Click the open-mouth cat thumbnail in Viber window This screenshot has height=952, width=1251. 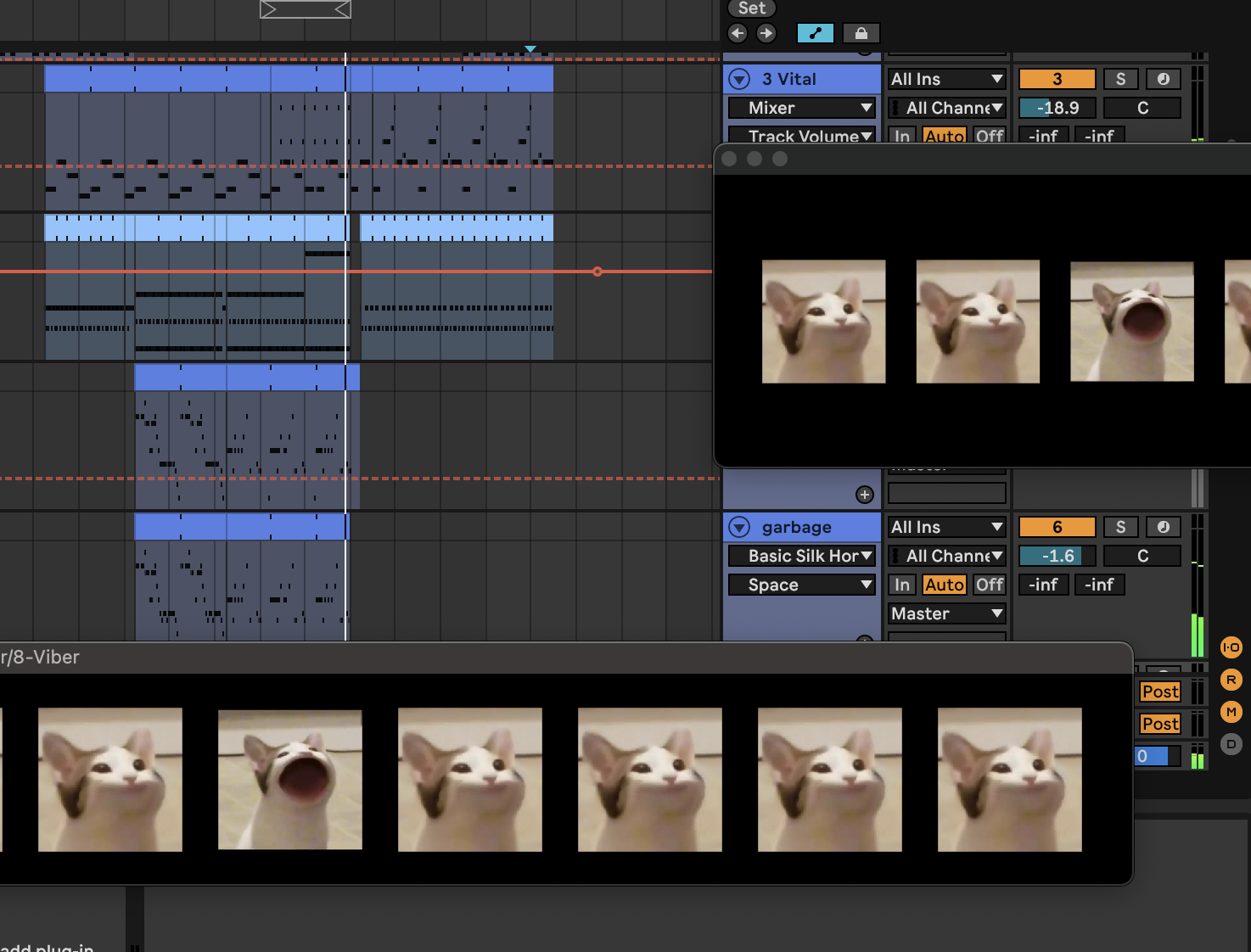click(x=289, y=780)
